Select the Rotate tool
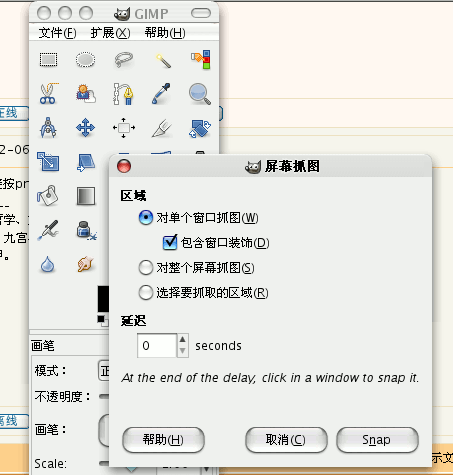This screenshot has width=453, height=475. pyautogui.click(x=200, y=128)
